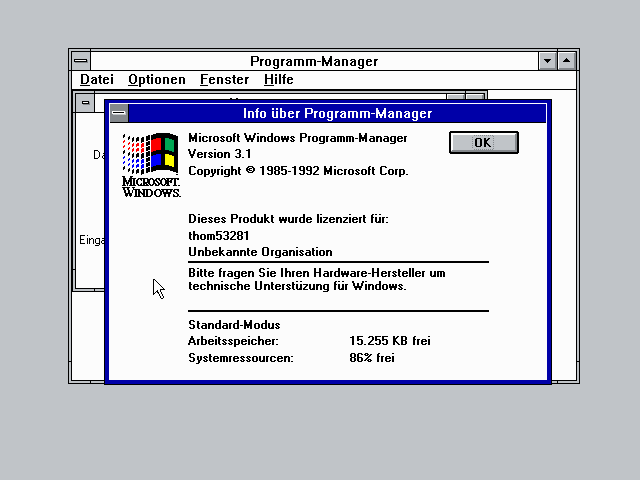Click the Copyright 1985-1992 Microsoft Corp. line
This screenshot has width=640, height=480.
(298, 171)
